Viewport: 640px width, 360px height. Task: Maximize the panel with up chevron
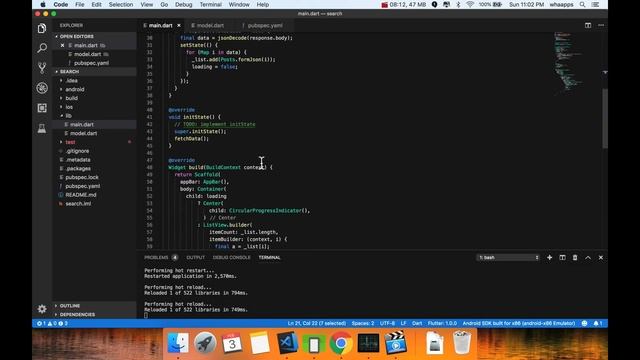(x=588, y=258)
